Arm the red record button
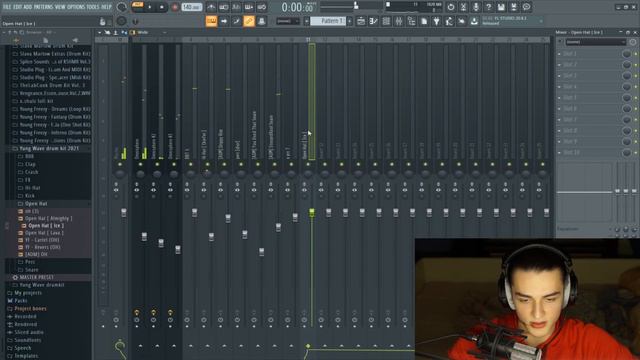Screen dimensions: 640x360 click(x=175, y=7)
